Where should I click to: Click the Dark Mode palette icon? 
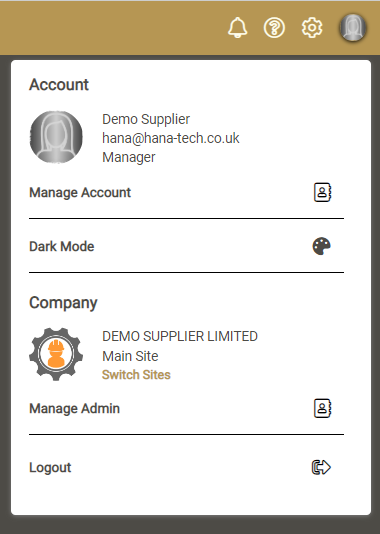[x=321, y=246]
